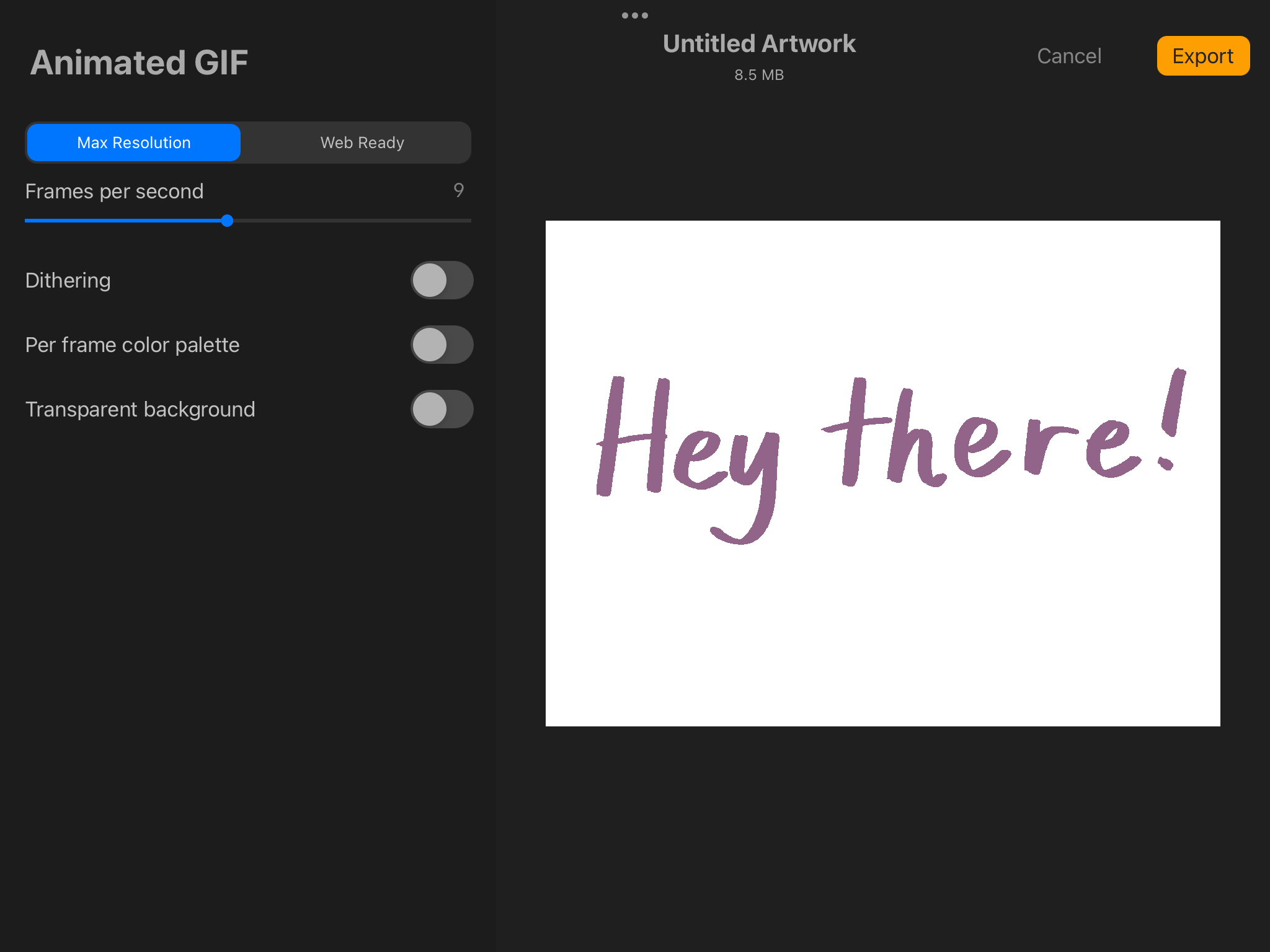This screenshot has height=952, width=1270.
Task: Click the filled blue part of the FPS slider
Action: [124, 221]
